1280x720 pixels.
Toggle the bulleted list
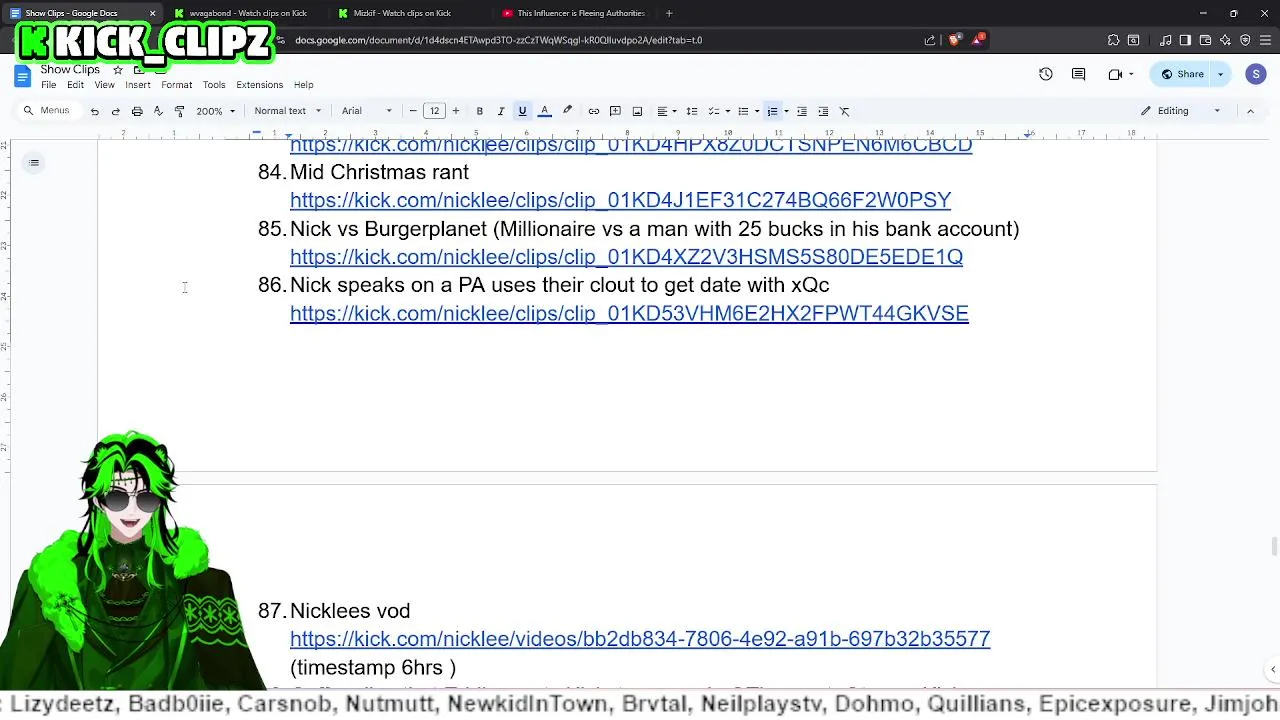coord(742,111)
